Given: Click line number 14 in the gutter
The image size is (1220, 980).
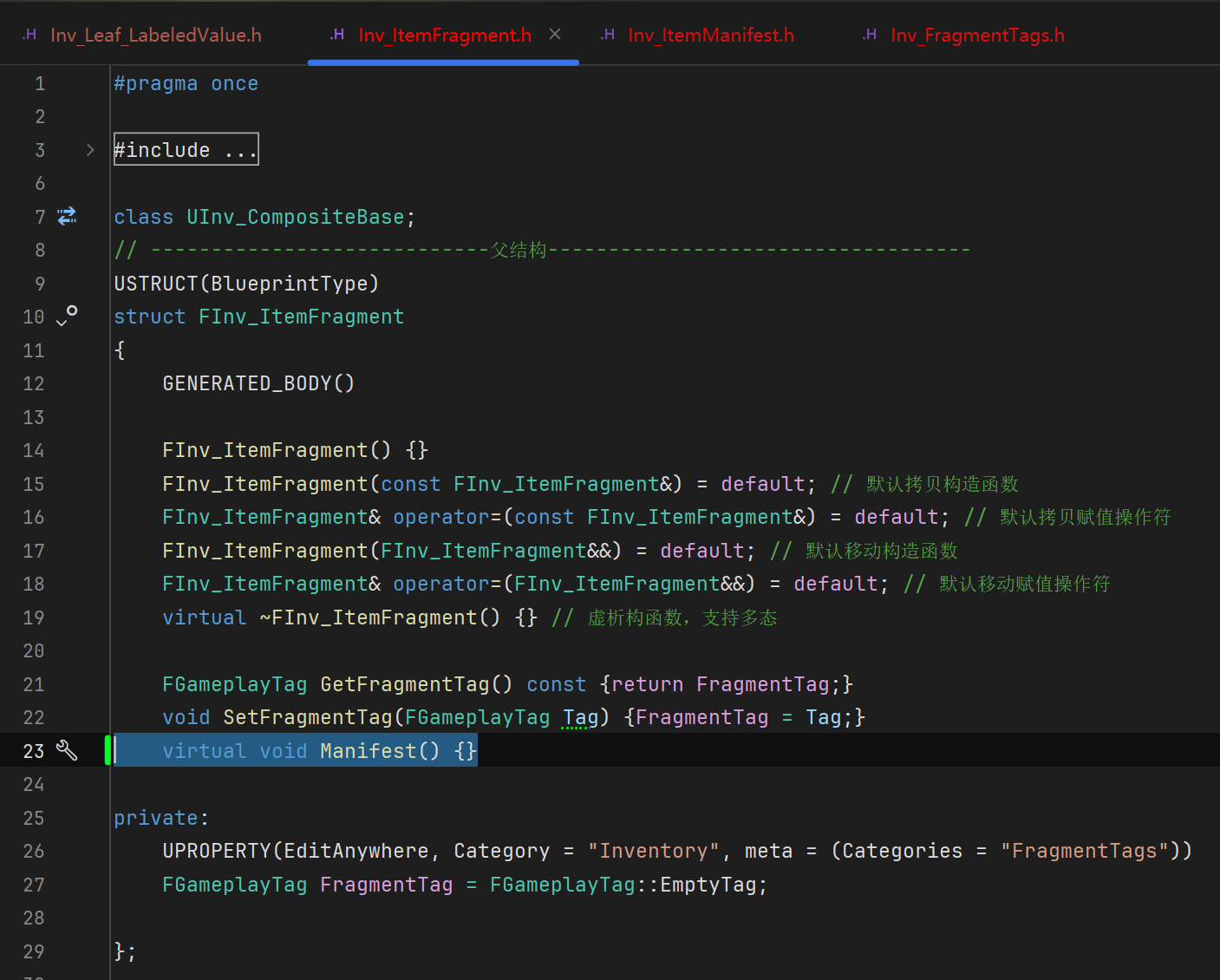Looking at the screenshot, I should click(x=34, y=451).
